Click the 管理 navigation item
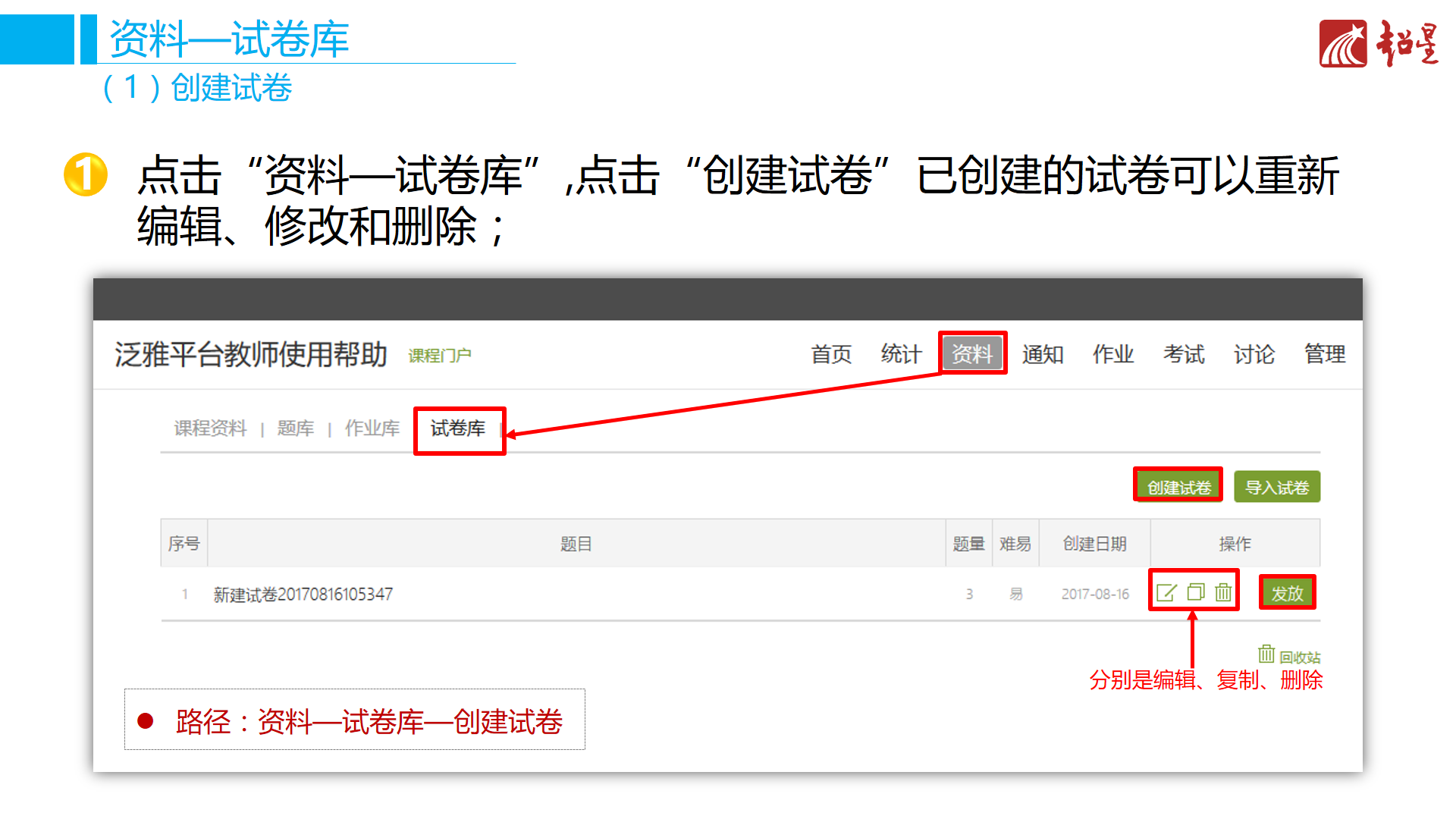This screenshot has height=819, width=1456. [x=1325, y=354]
